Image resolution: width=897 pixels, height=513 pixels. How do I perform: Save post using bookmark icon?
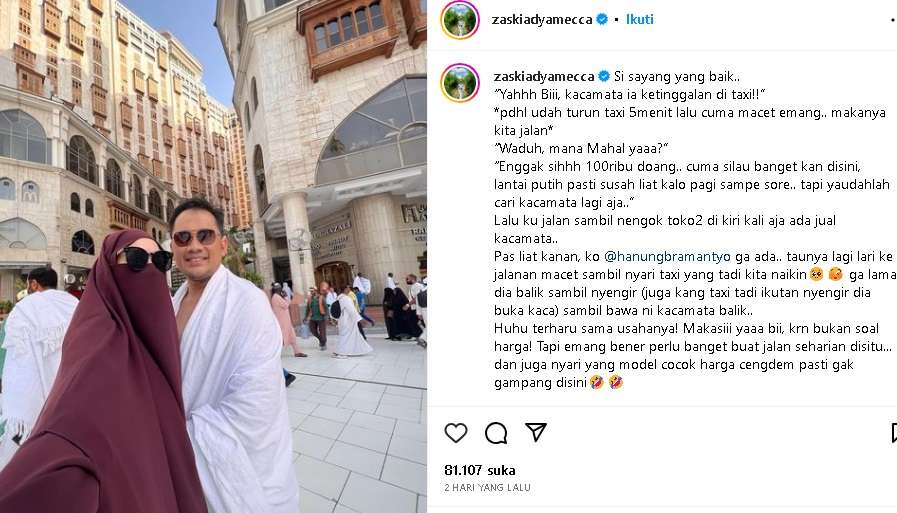894,433
